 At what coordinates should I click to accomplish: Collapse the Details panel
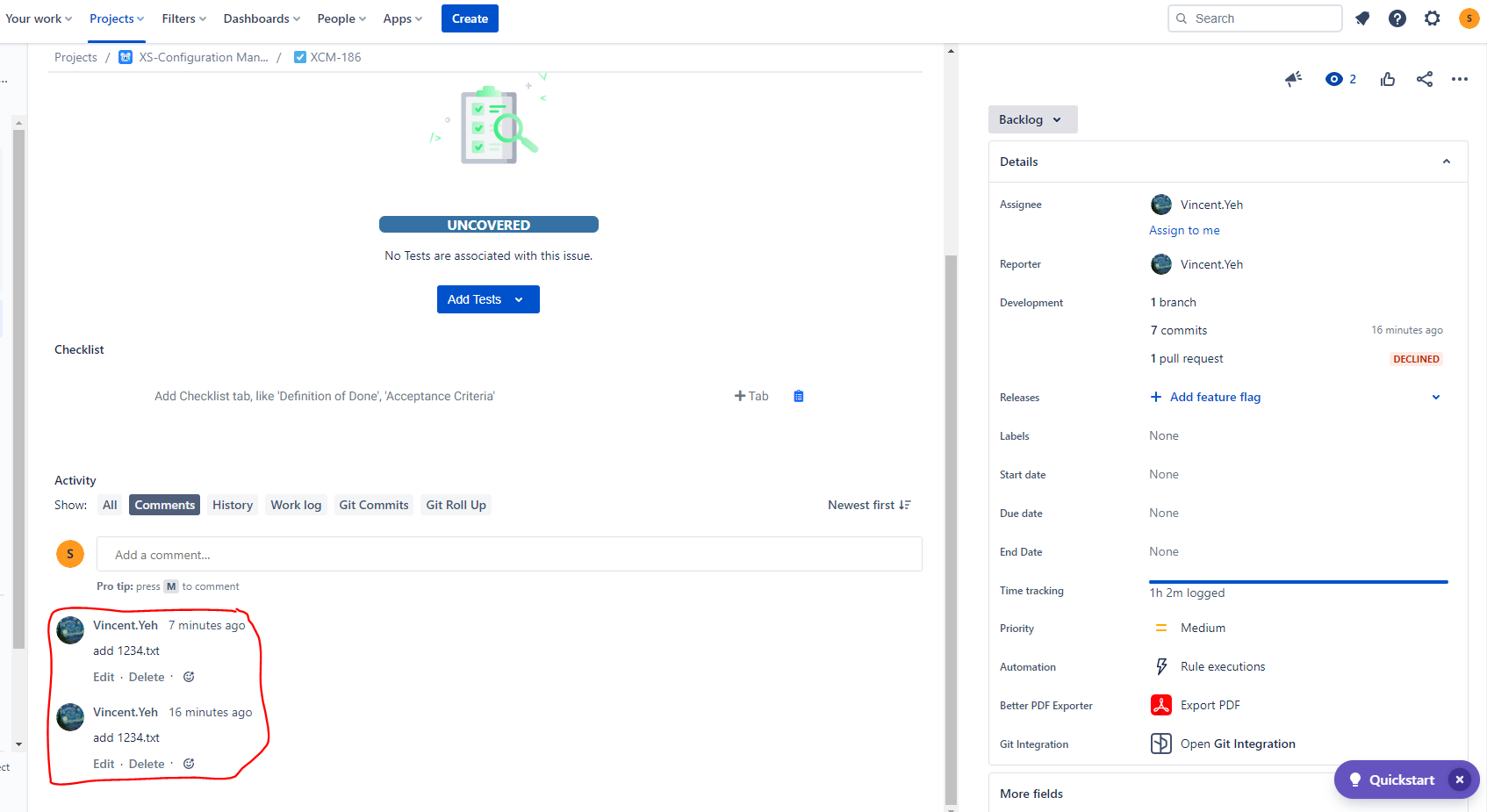[1446, 161]
